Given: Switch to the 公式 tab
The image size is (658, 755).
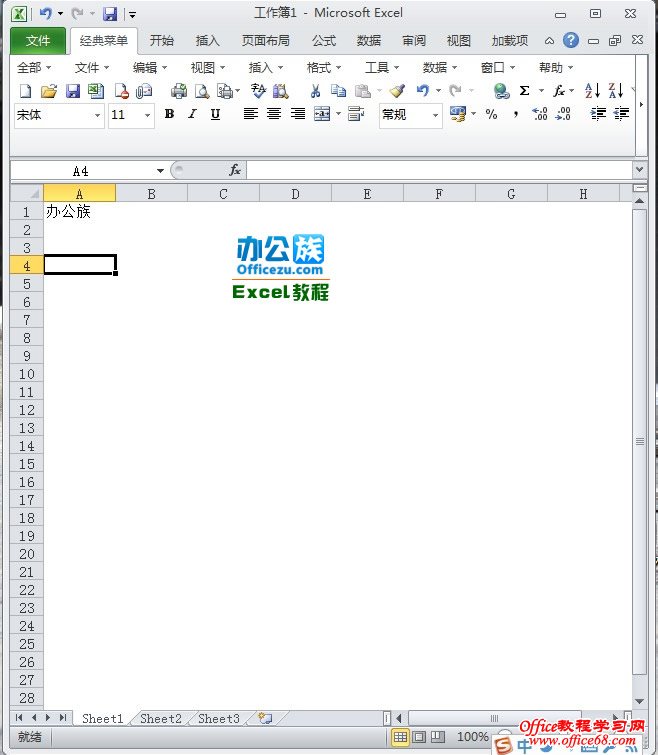Looking at the screenshot, I should coord(323,40).
